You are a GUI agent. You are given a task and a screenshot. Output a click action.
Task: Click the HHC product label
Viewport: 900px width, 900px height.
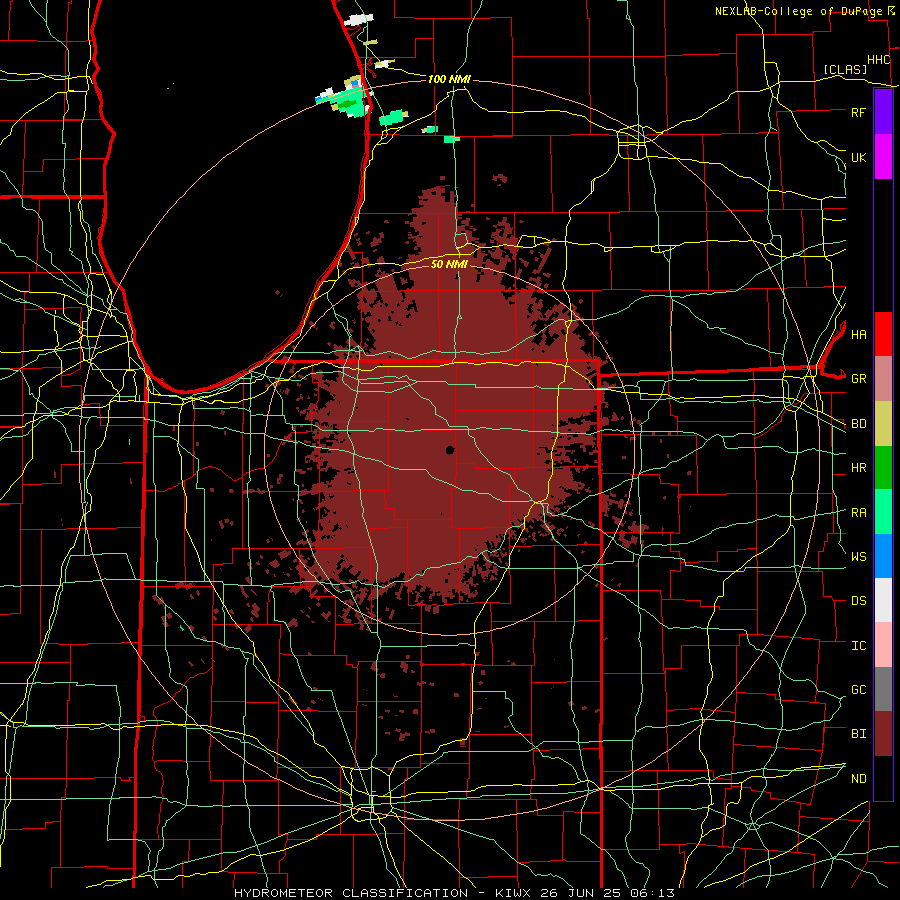(x=878, y=60)
